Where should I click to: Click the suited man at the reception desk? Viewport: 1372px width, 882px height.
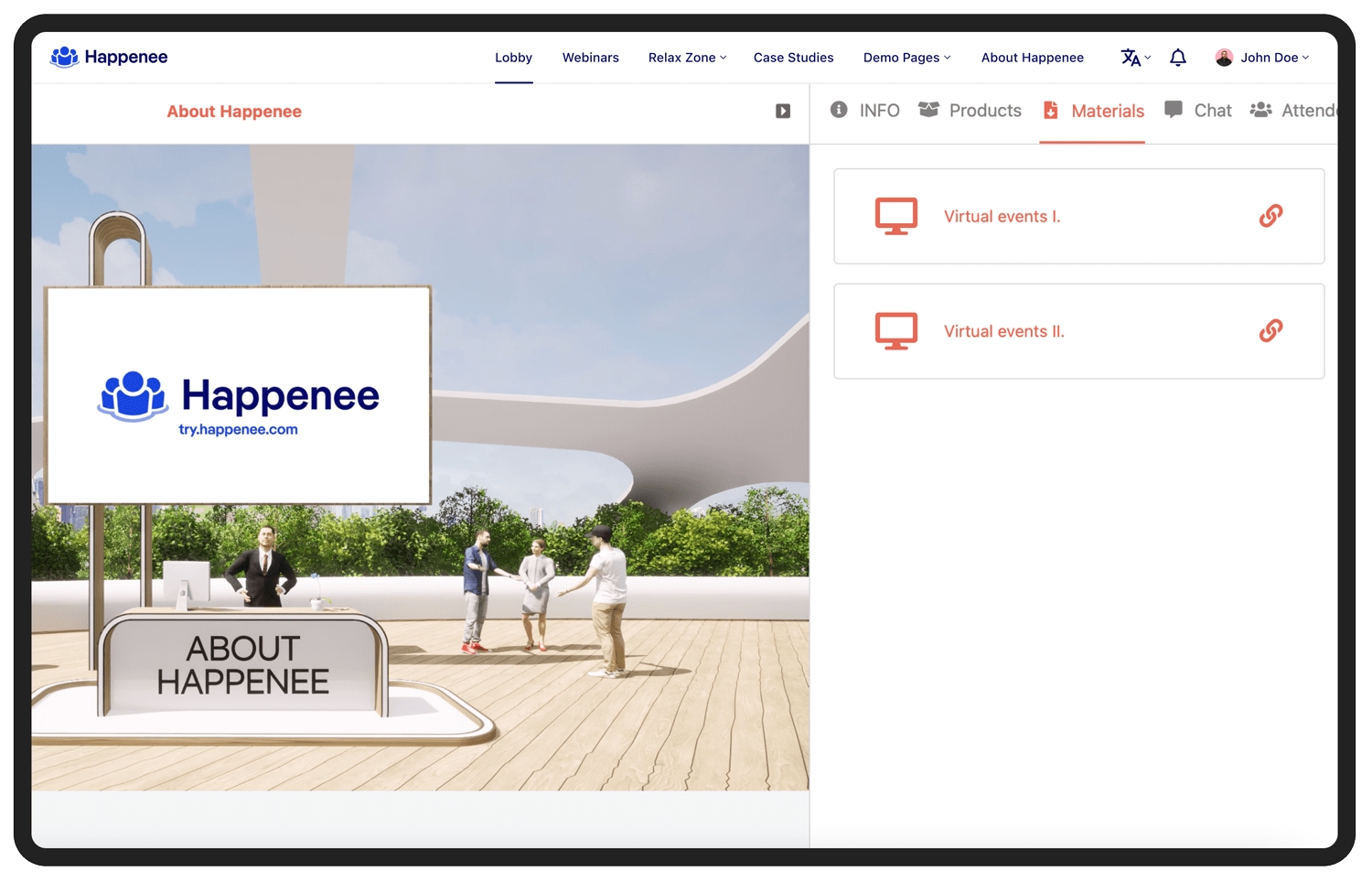pyautogui.click(x=263, y=565)
